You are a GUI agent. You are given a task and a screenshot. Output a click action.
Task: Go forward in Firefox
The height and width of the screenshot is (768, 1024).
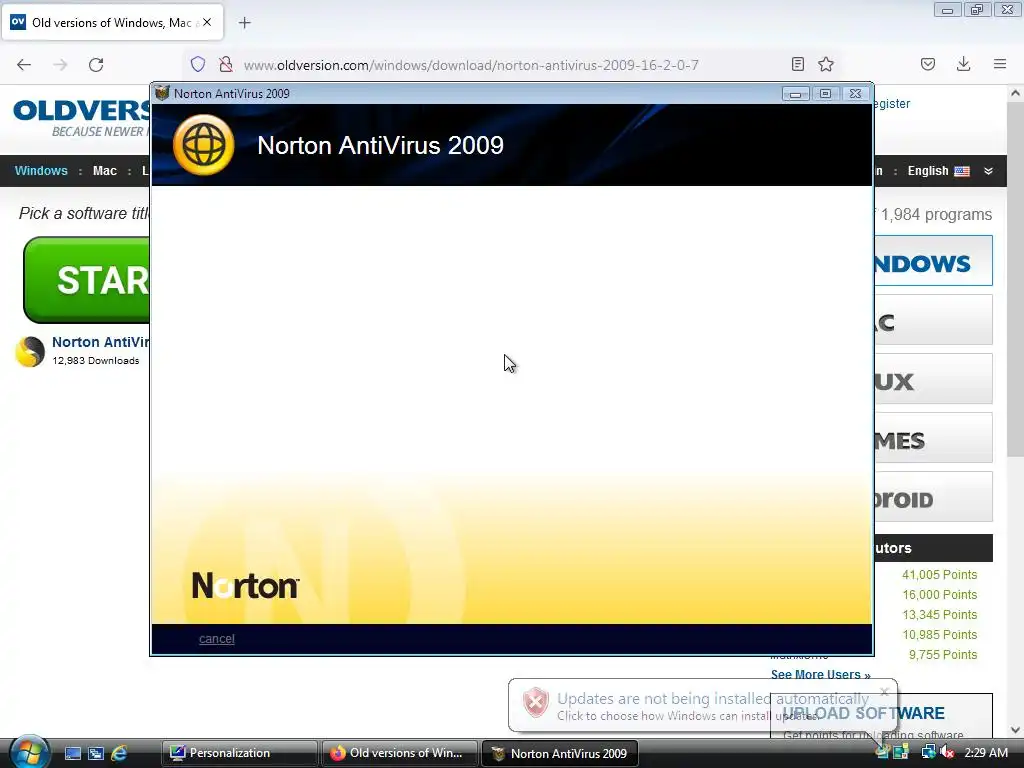tap(60, 65)
